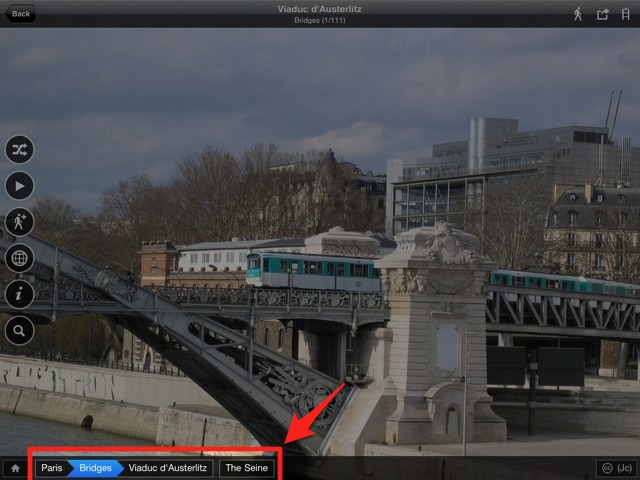This screenshot has width=640, height=480.
Task: Open The Seine tag
Action: (x=247, y=468)
